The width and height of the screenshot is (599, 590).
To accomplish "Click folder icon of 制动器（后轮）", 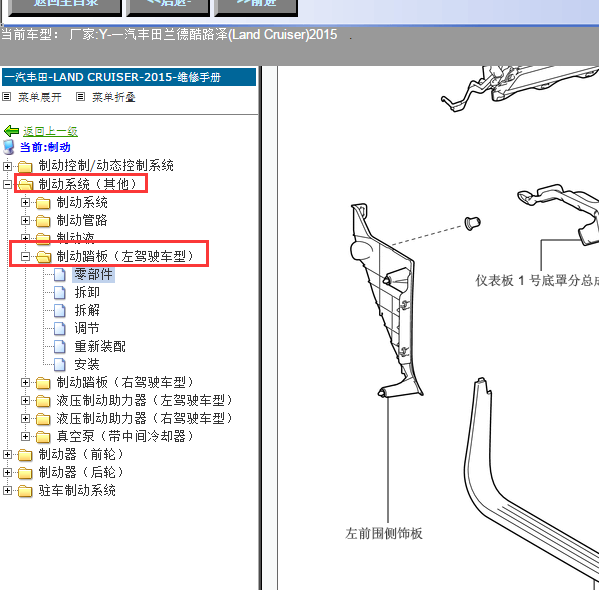I will 25,472.
